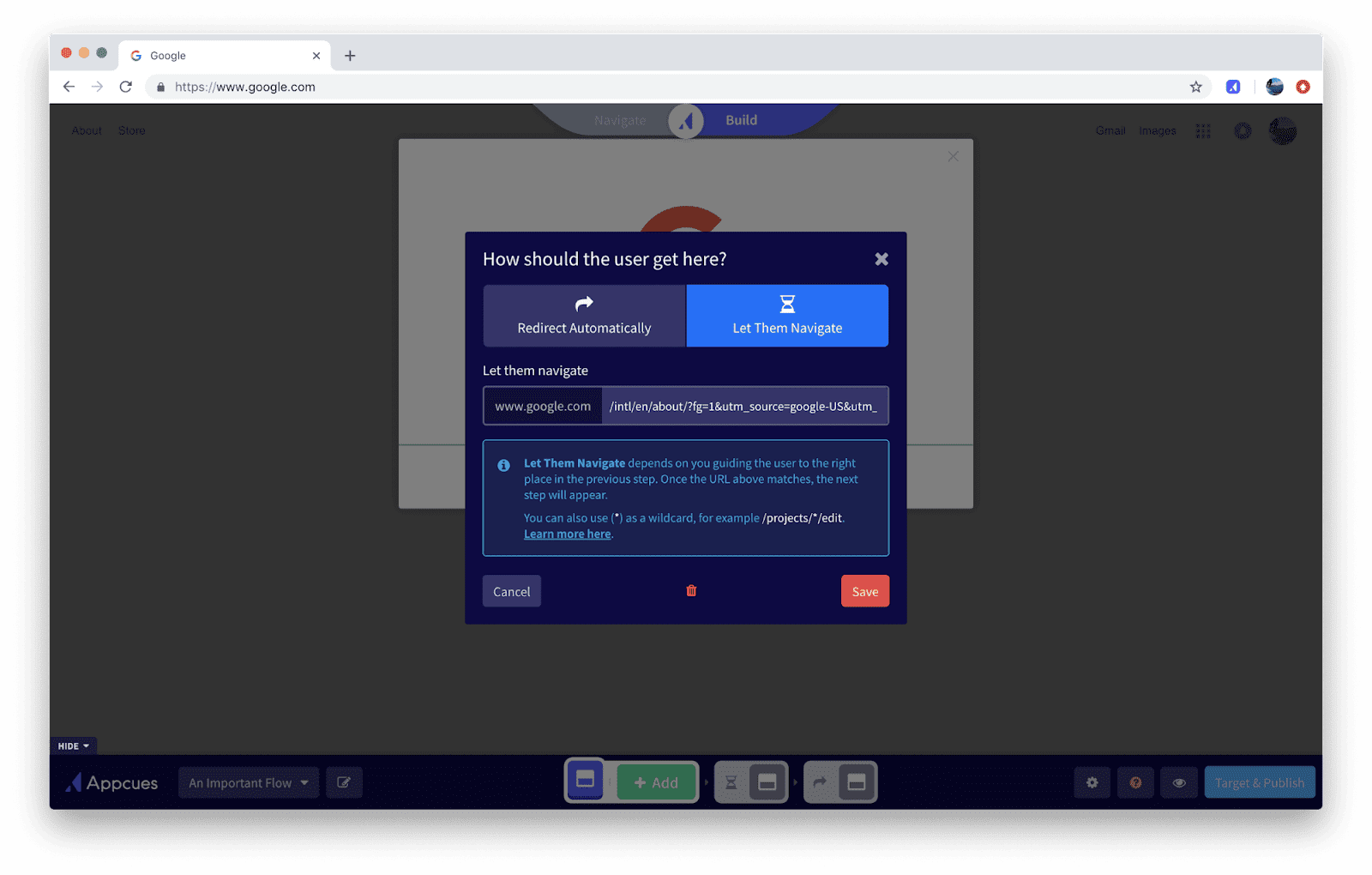Delete this step using the trash icon
The image size is (1372, 875).
click(691, 590)
